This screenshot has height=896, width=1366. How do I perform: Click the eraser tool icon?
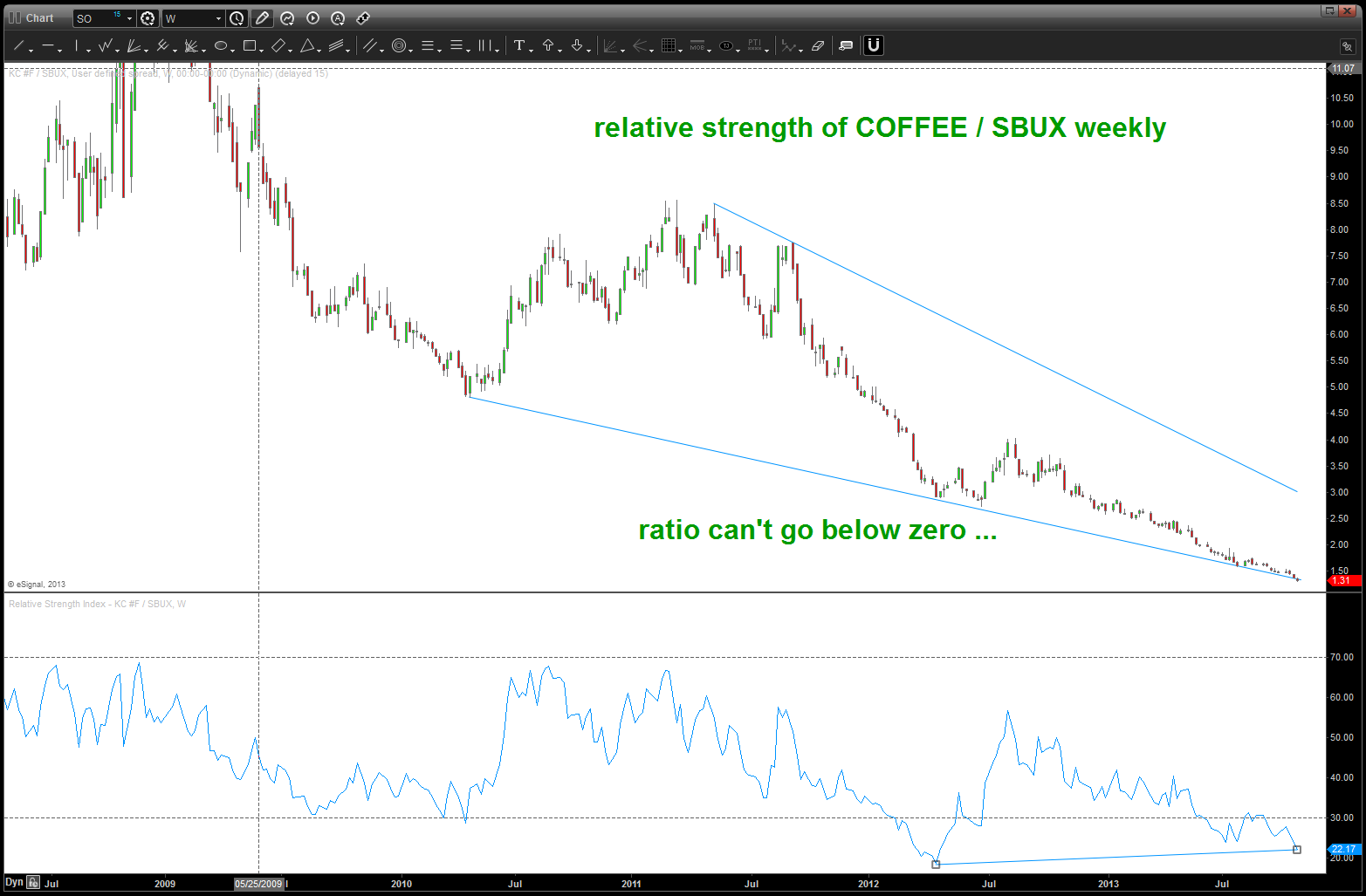point(818,45)
